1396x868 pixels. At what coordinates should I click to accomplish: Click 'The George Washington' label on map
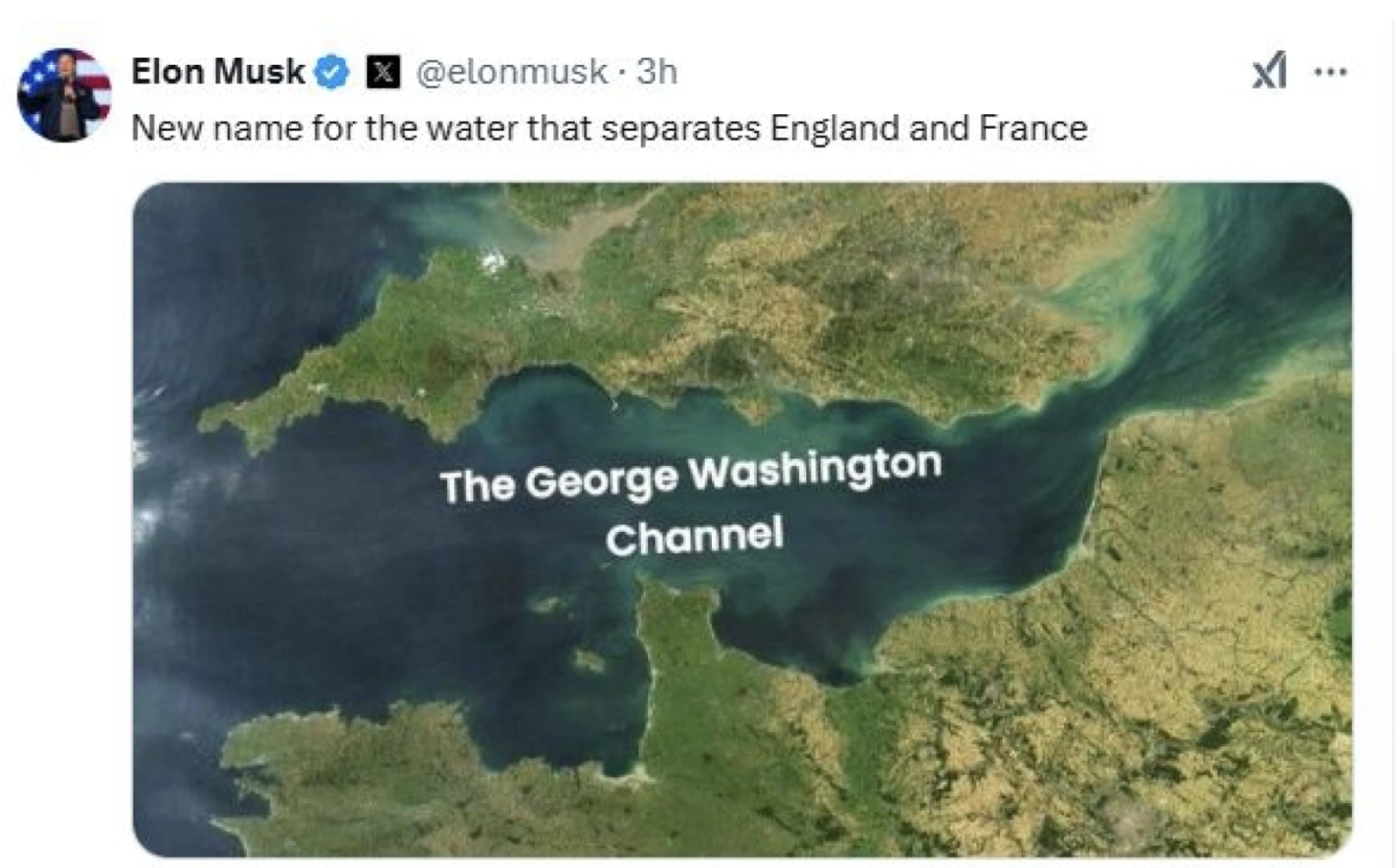(690, 476)
